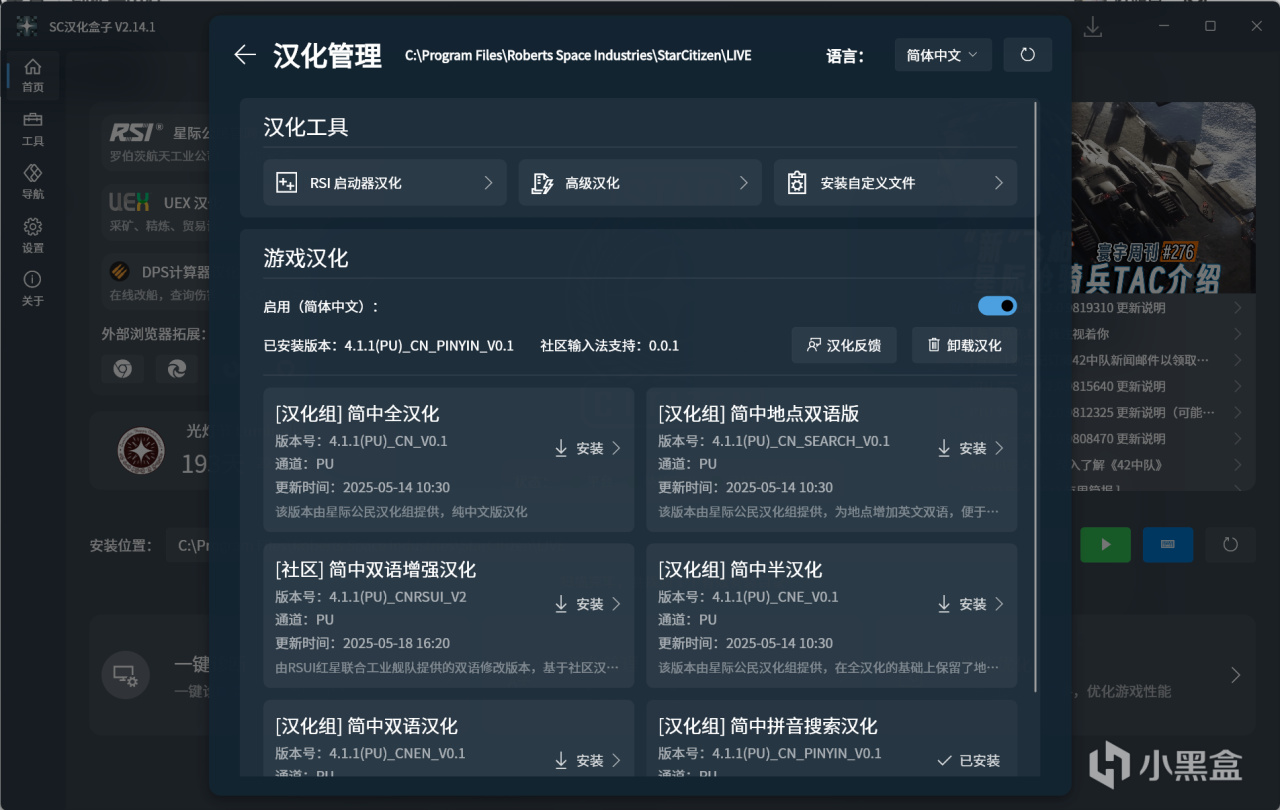Open 设置 in the main window sidebar
The image size is (1280, 810).
pyautogui.click(x=33, y=236)
